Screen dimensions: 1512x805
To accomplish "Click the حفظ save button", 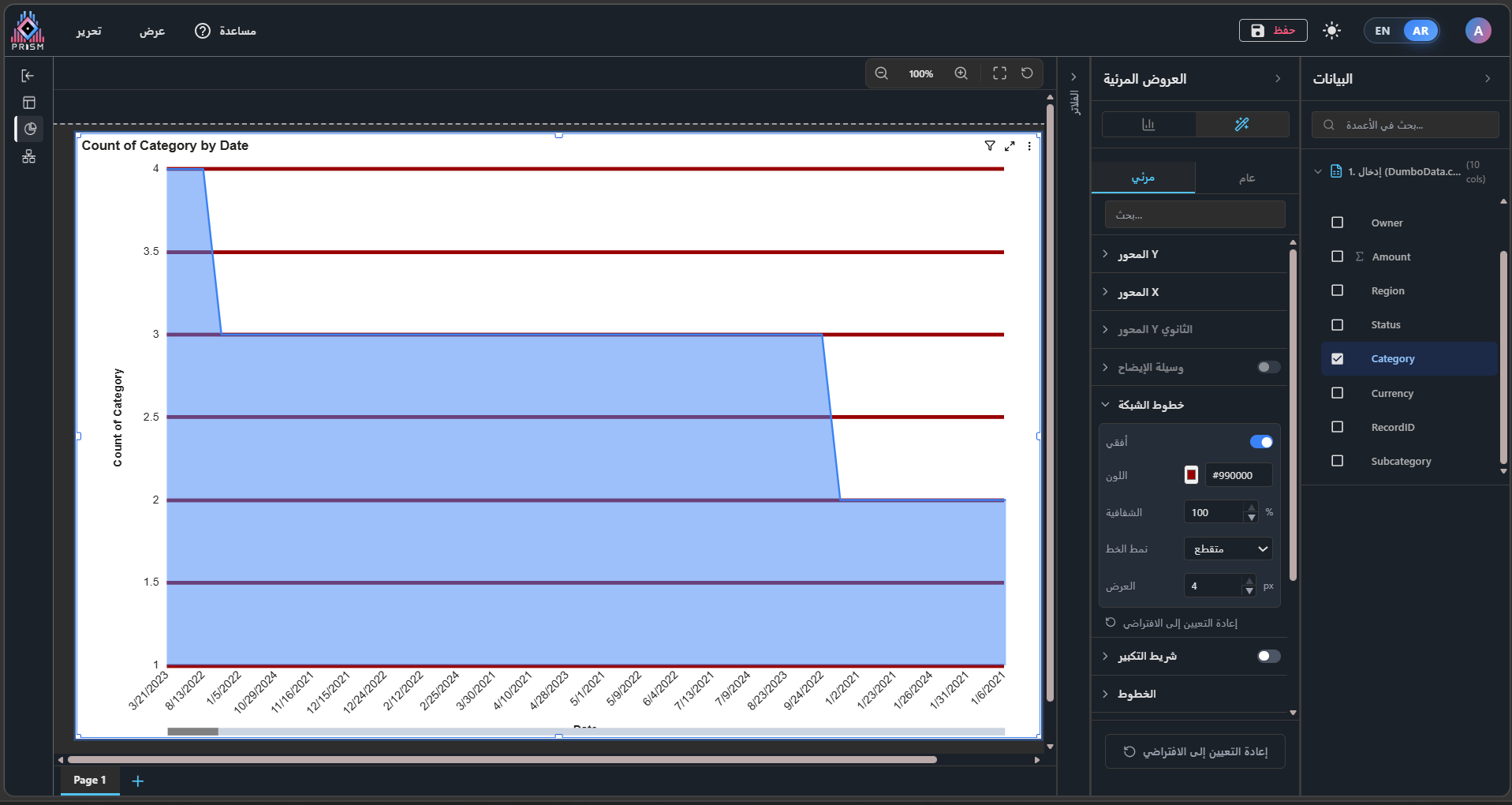I will pyautogui.click(x=1273, y=31).
